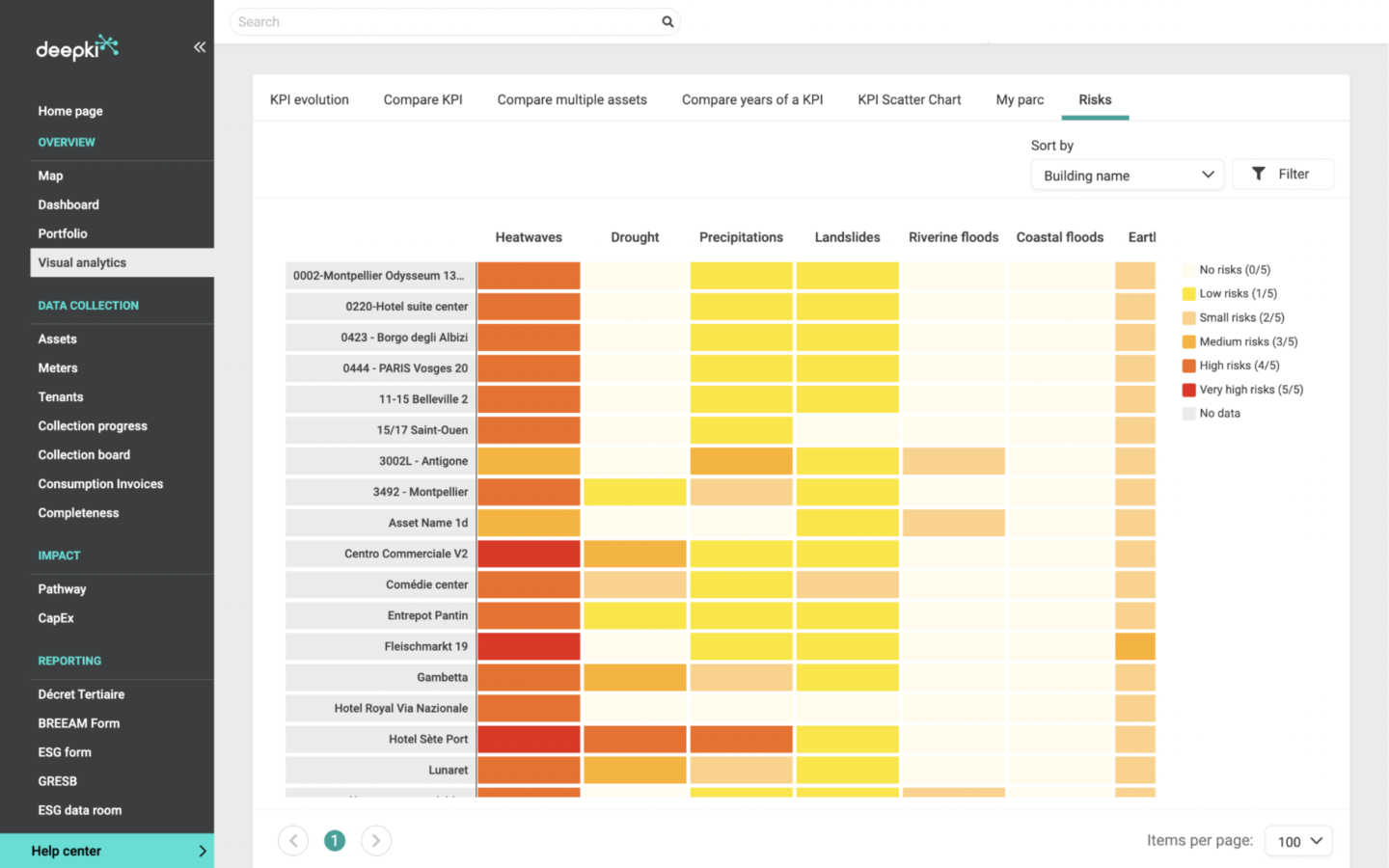The image size is (1389, 868).
Task: Open the search field magnifier icon
Action: tap(667, 21)
